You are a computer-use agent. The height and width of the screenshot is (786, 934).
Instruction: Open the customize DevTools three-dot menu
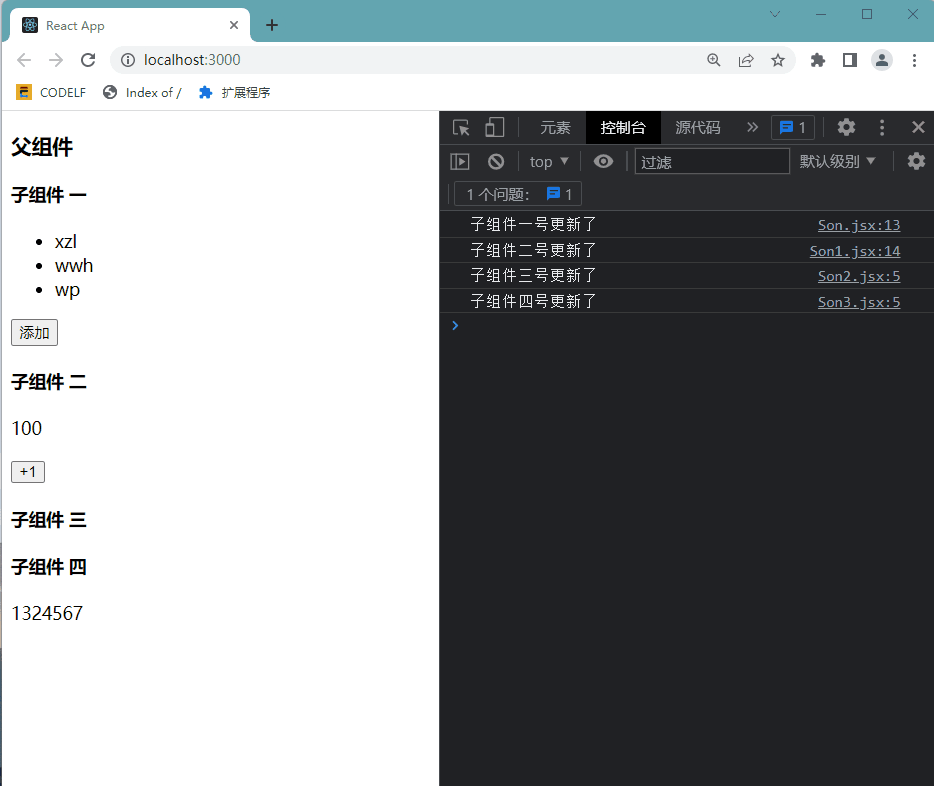coord(881,127)
